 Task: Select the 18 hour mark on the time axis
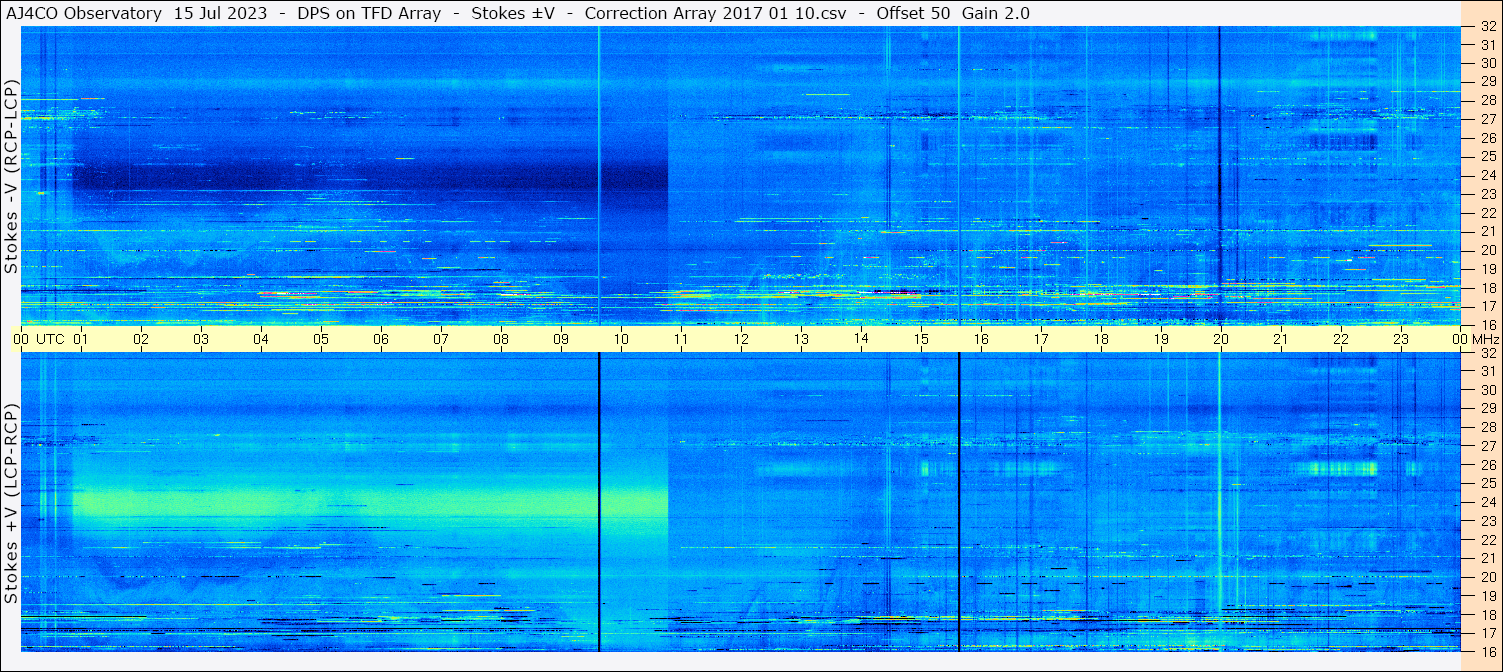(1101, 339)
